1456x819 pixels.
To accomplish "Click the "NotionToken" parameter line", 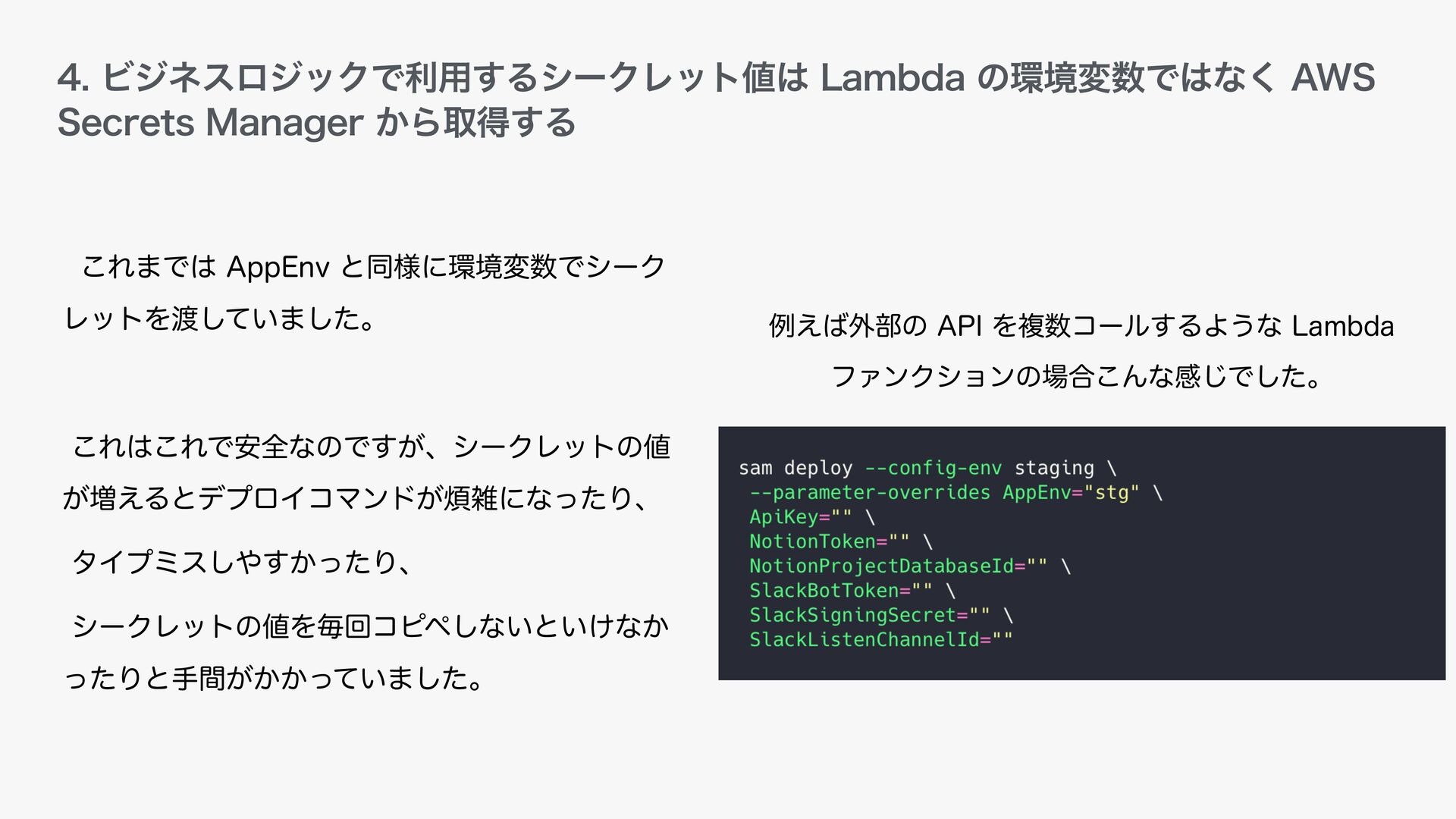I will [x=812, y=541].
